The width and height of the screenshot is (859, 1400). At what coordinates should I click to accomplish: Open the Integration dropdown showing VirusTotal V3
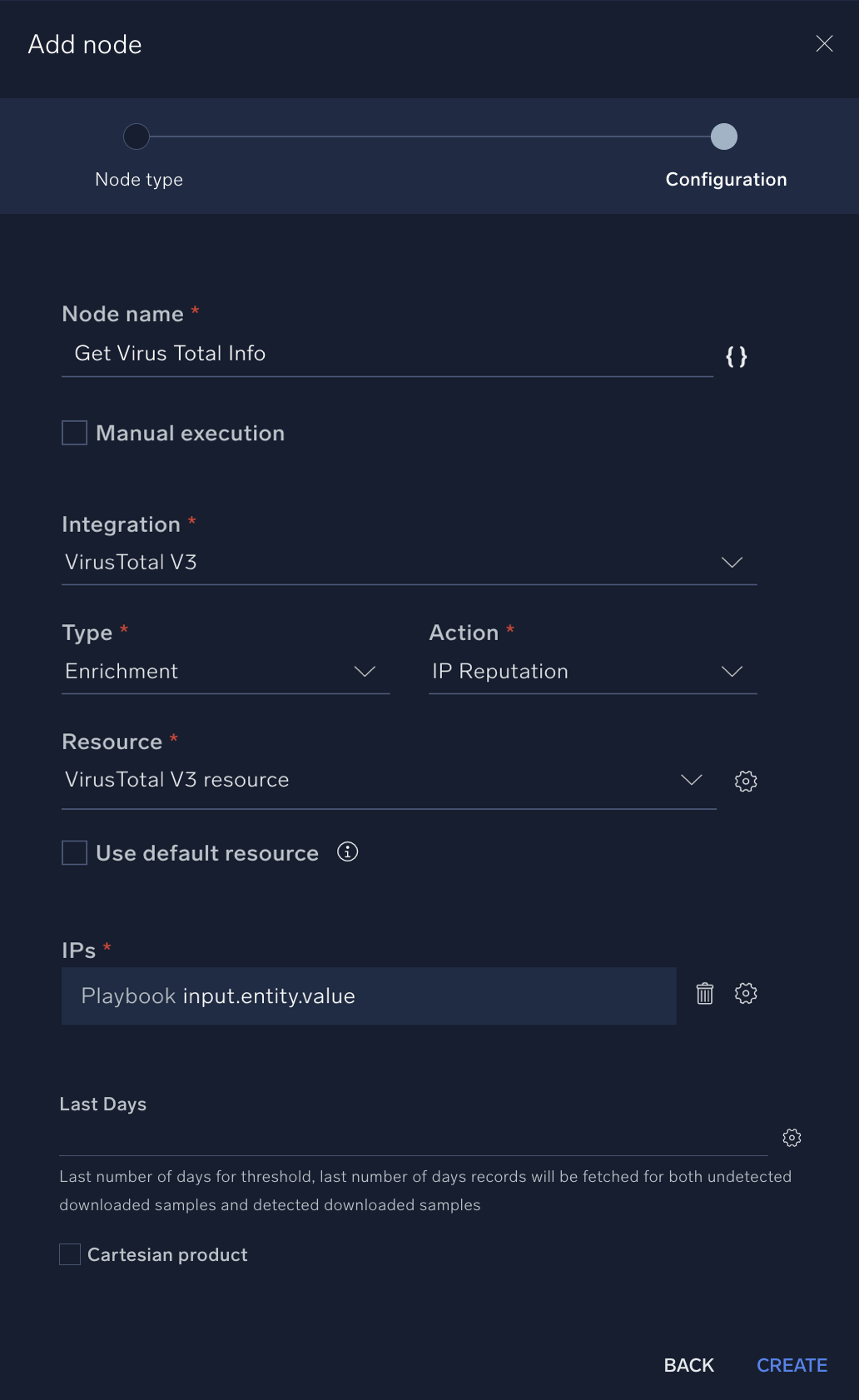point(732,562)
